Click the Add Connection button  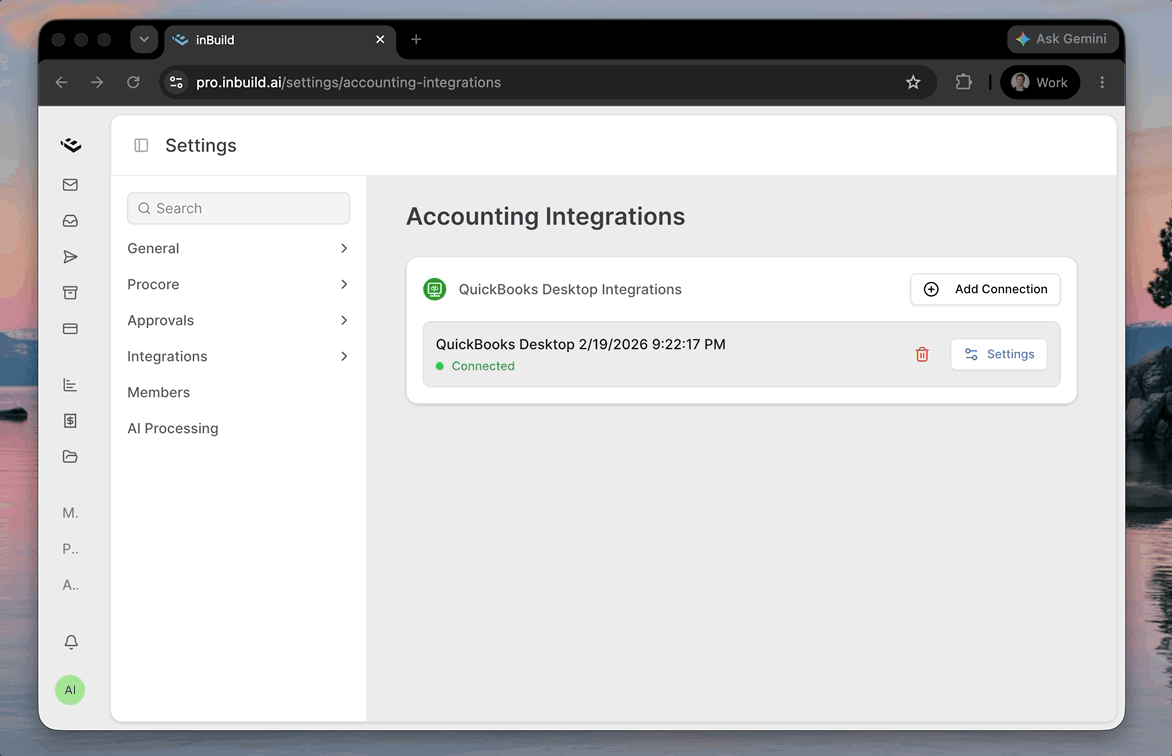coord(985,289)
